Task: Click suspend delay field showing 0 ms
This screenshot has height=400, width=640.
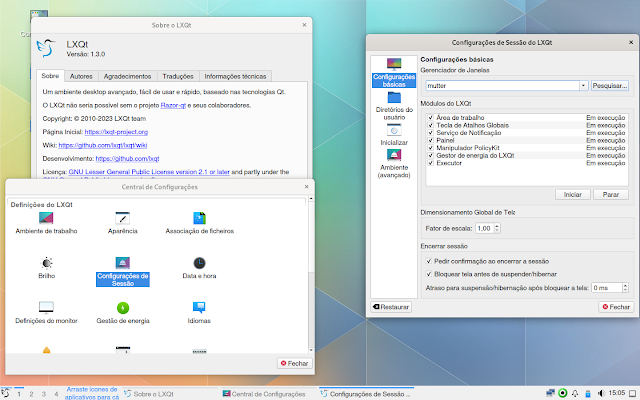Action: (x=606, y=288)
